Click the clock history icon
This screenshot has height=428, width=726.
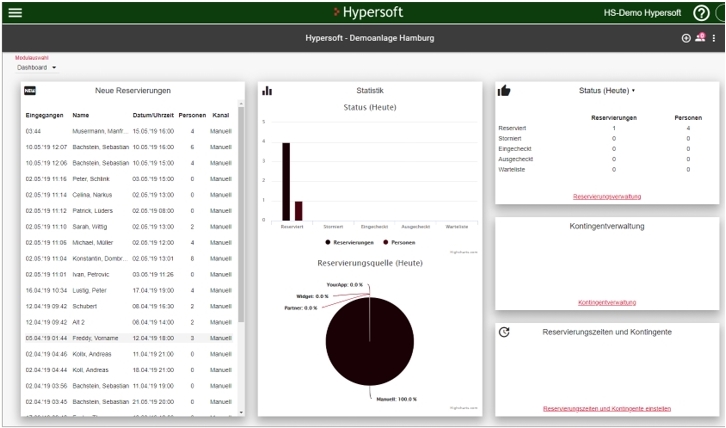pos(504,332)
